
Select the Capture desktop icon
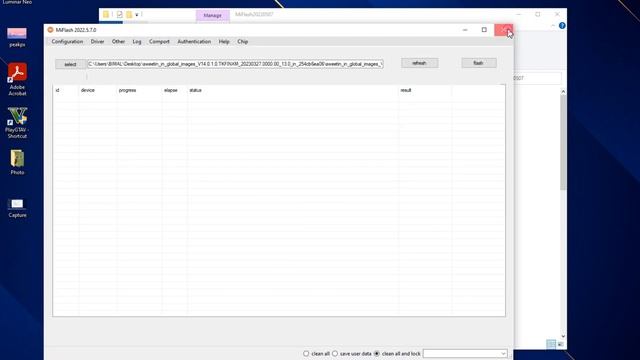17,208
